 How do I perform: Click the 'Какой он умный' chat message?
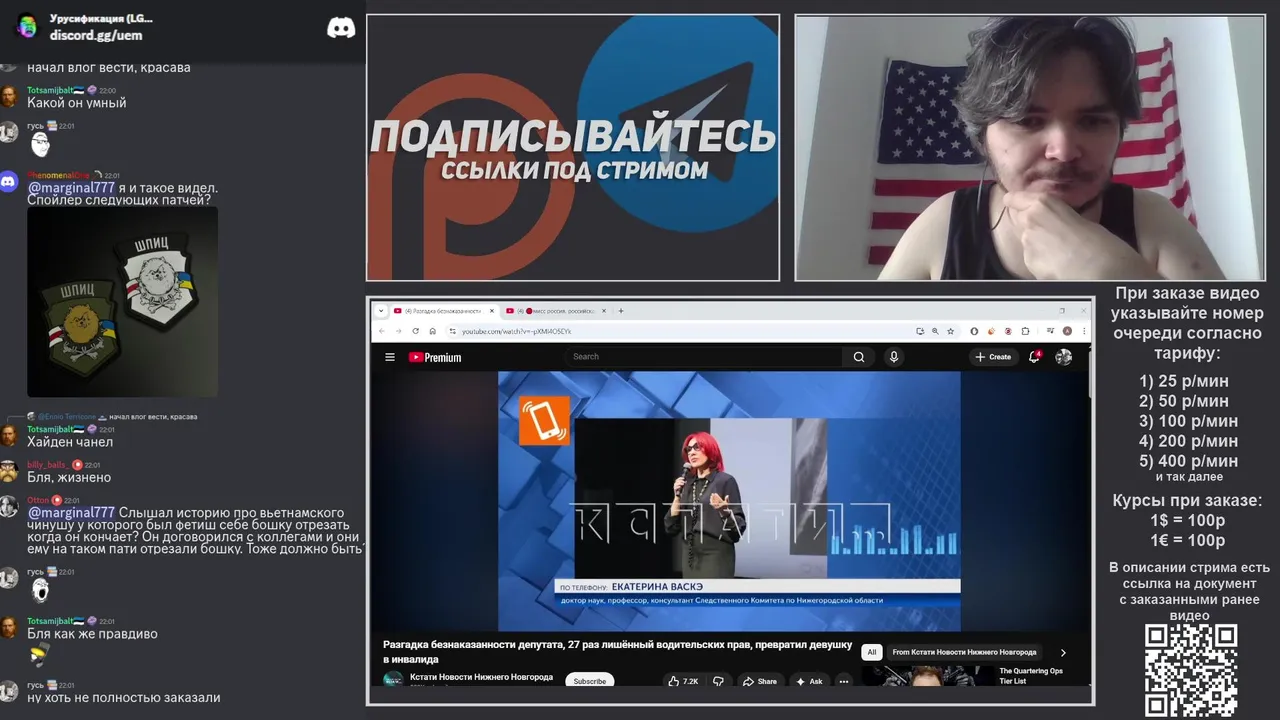point(77,103)
